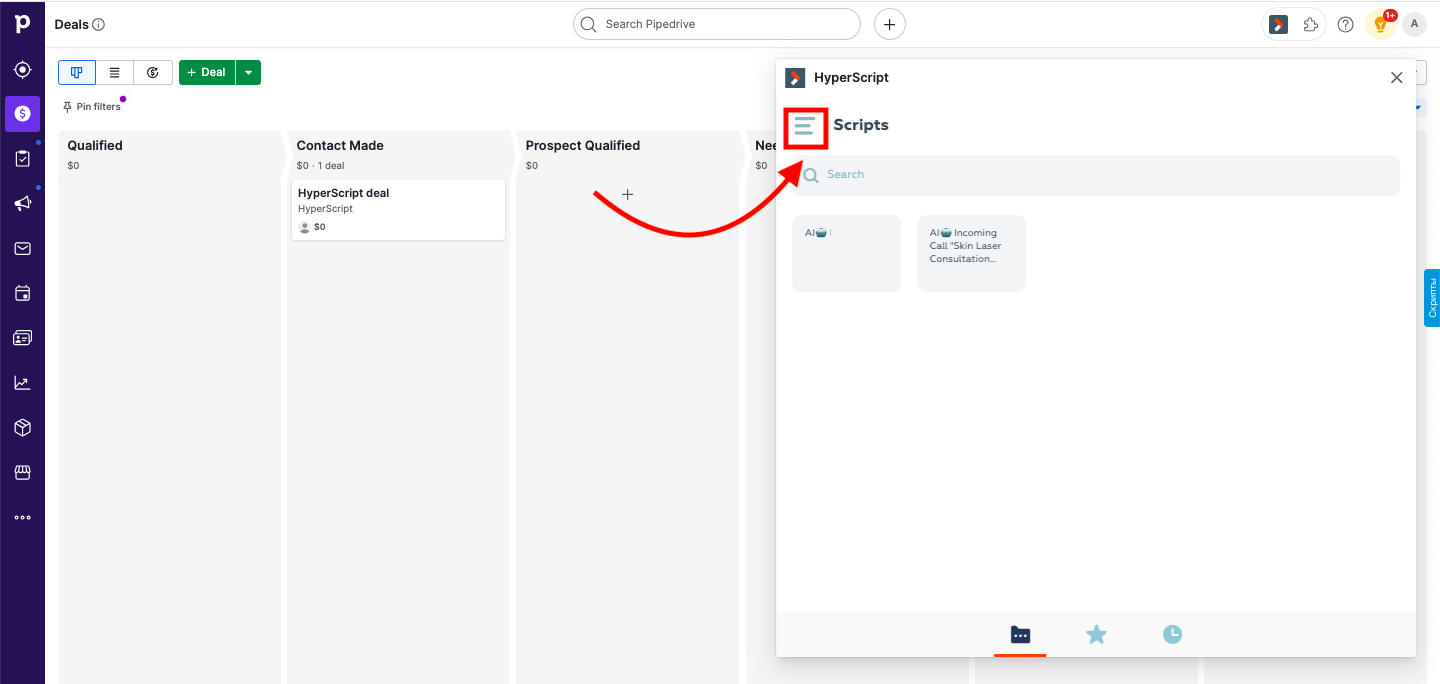Click in the Search Pipedrive field
Image resolution: width=1440 pixels, height=684 pixels.
point(717,24)
